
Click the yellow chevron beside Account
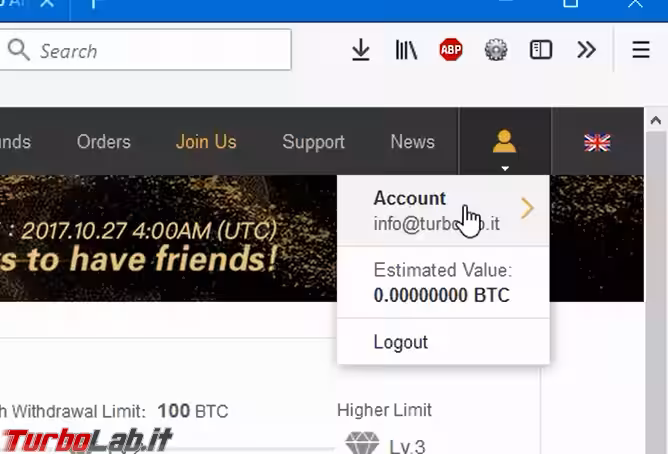pyautogui.click(x=527, y=209)
